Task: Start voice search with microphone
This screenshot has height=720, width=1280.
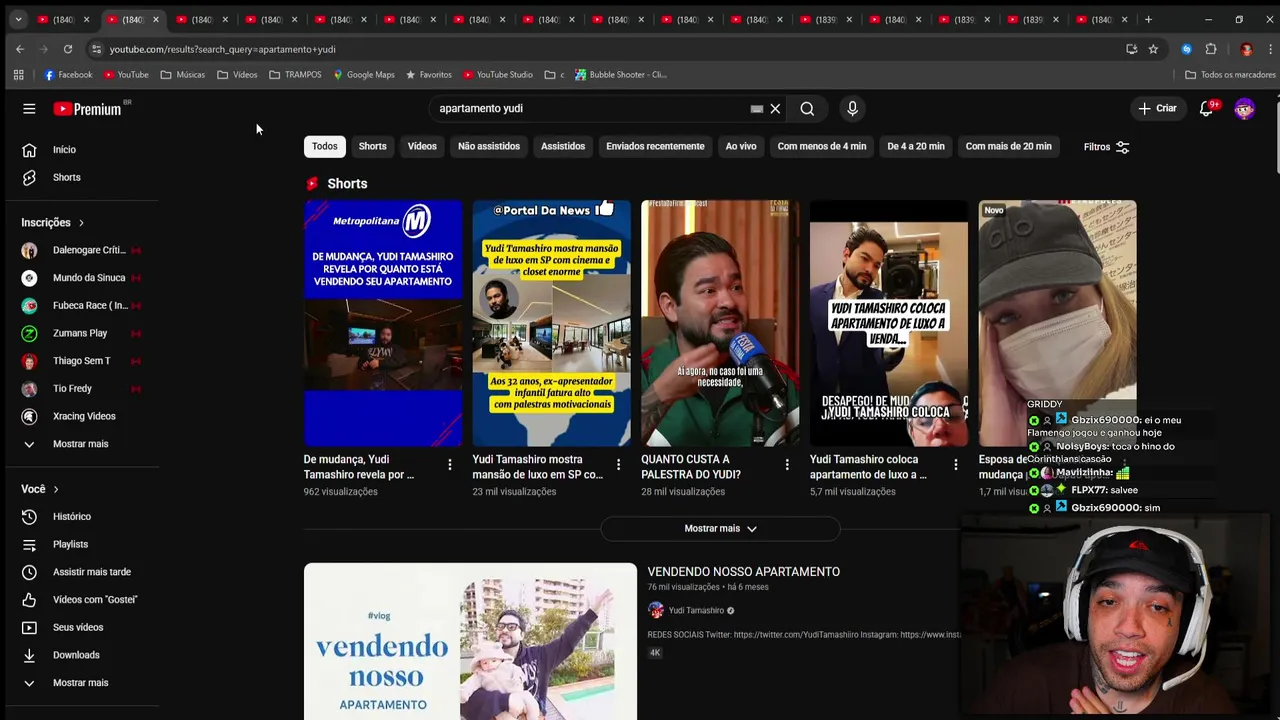Action: [x=852, y=109]
